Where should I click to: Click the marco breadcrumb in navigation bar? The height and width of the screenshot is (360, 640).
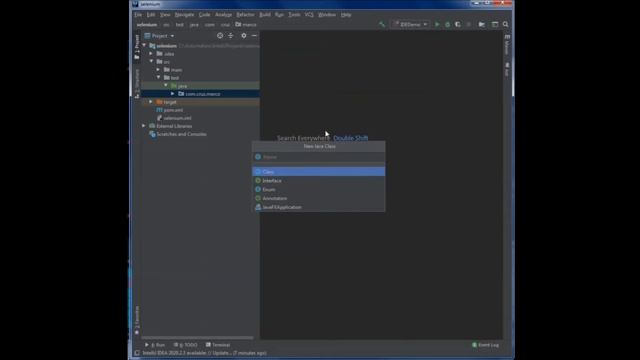[246, 24]
